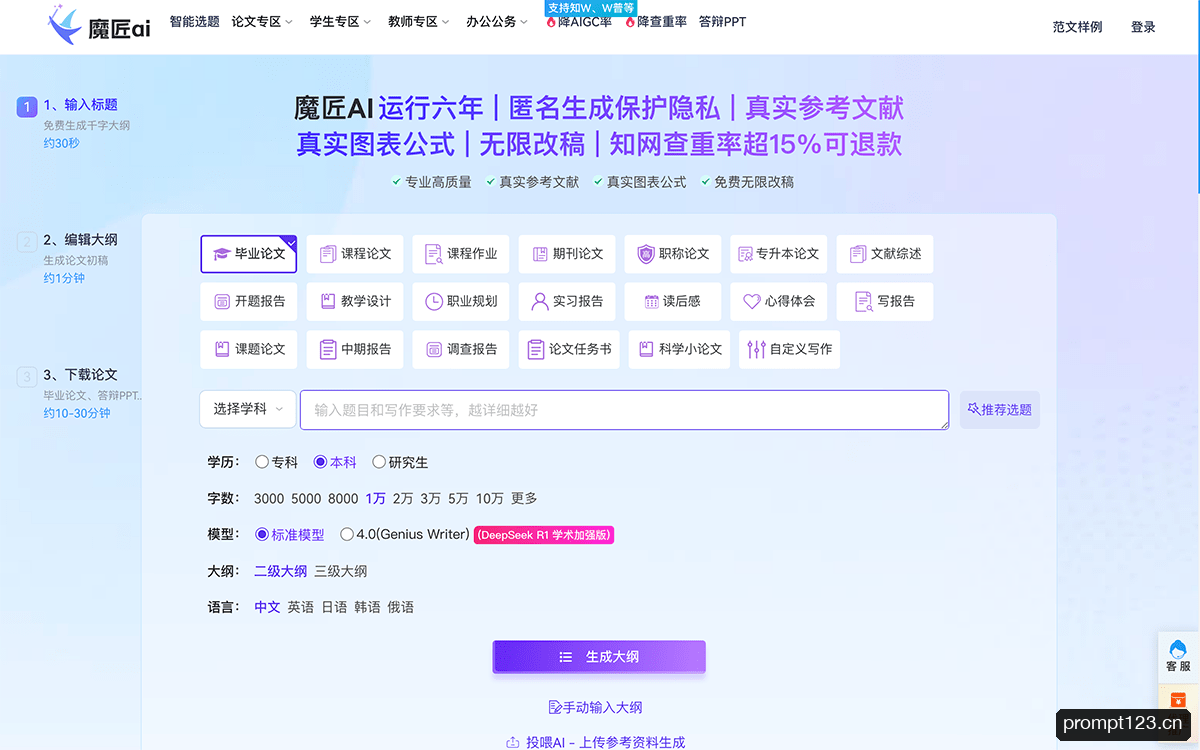
Task: Select 8000 word count
Action: [343, 498]
